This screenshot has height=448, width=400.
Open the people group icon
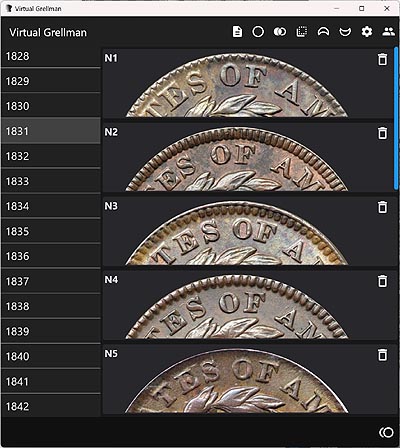pos(388,32)
